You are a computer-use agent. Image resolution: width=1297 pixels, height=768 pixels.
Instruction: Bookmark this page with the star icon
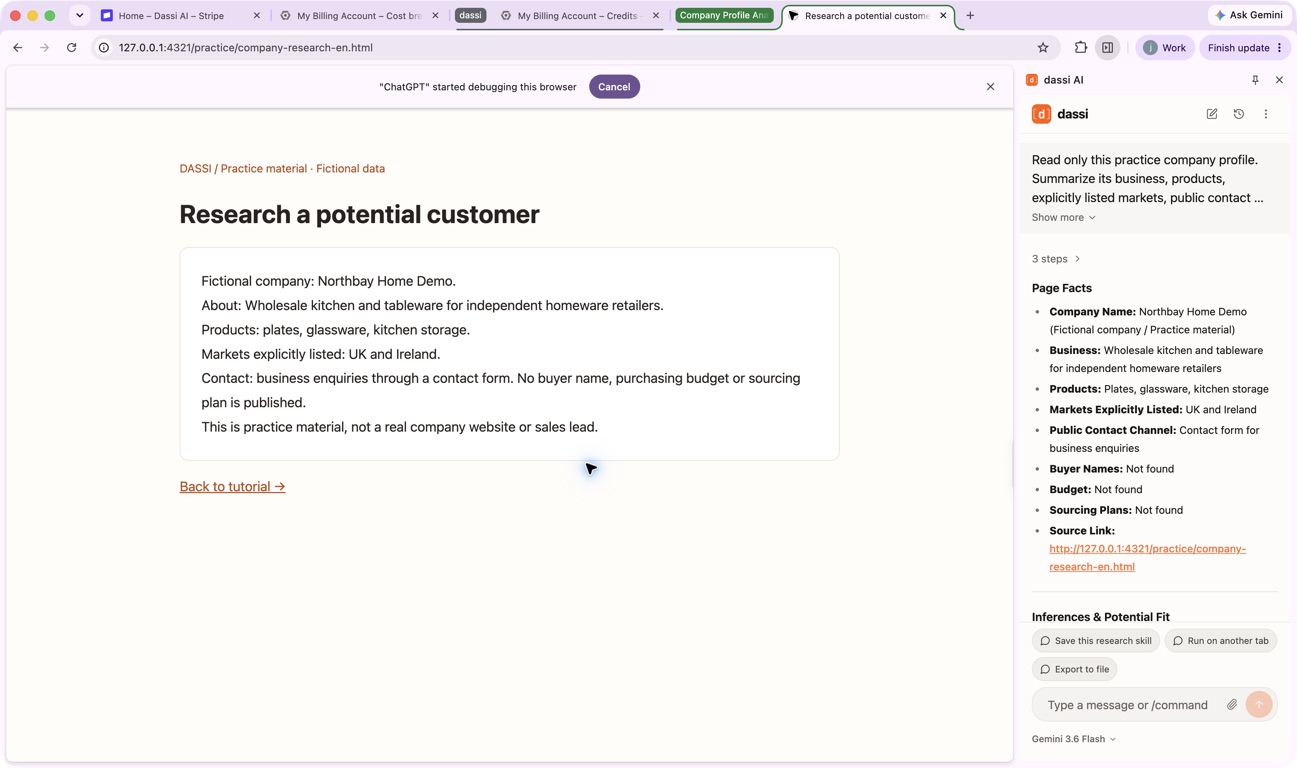click(1043, 47)
